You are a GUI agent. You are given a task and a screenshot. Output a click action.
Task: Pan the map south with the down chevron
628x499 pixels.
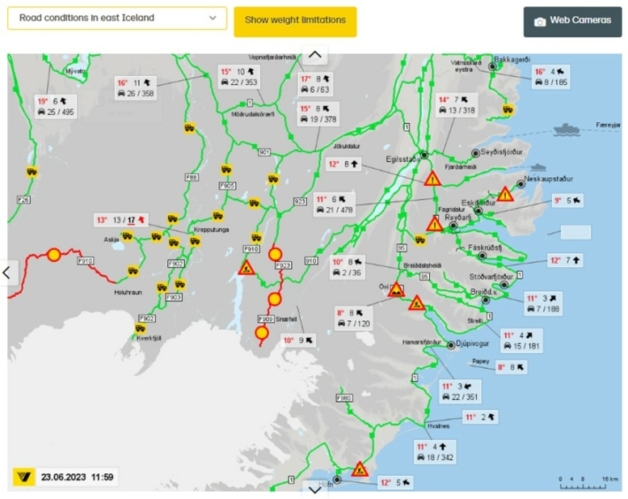click(x=314, y=489)
